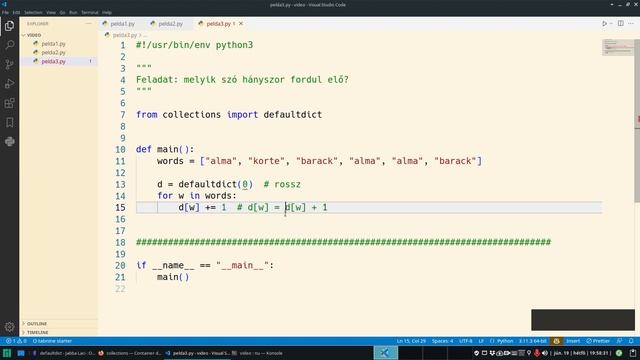Image resolution: width=640 pixels, height=360 pixels.
Task: Open the editor More Actions ellipsis
Action: pos(631,24)
